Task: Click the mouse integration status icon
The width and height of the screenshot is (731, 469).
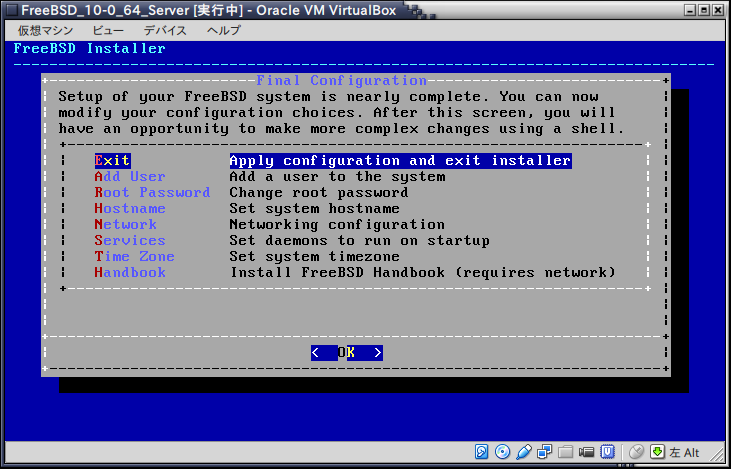Action: [x=637, y=451]
